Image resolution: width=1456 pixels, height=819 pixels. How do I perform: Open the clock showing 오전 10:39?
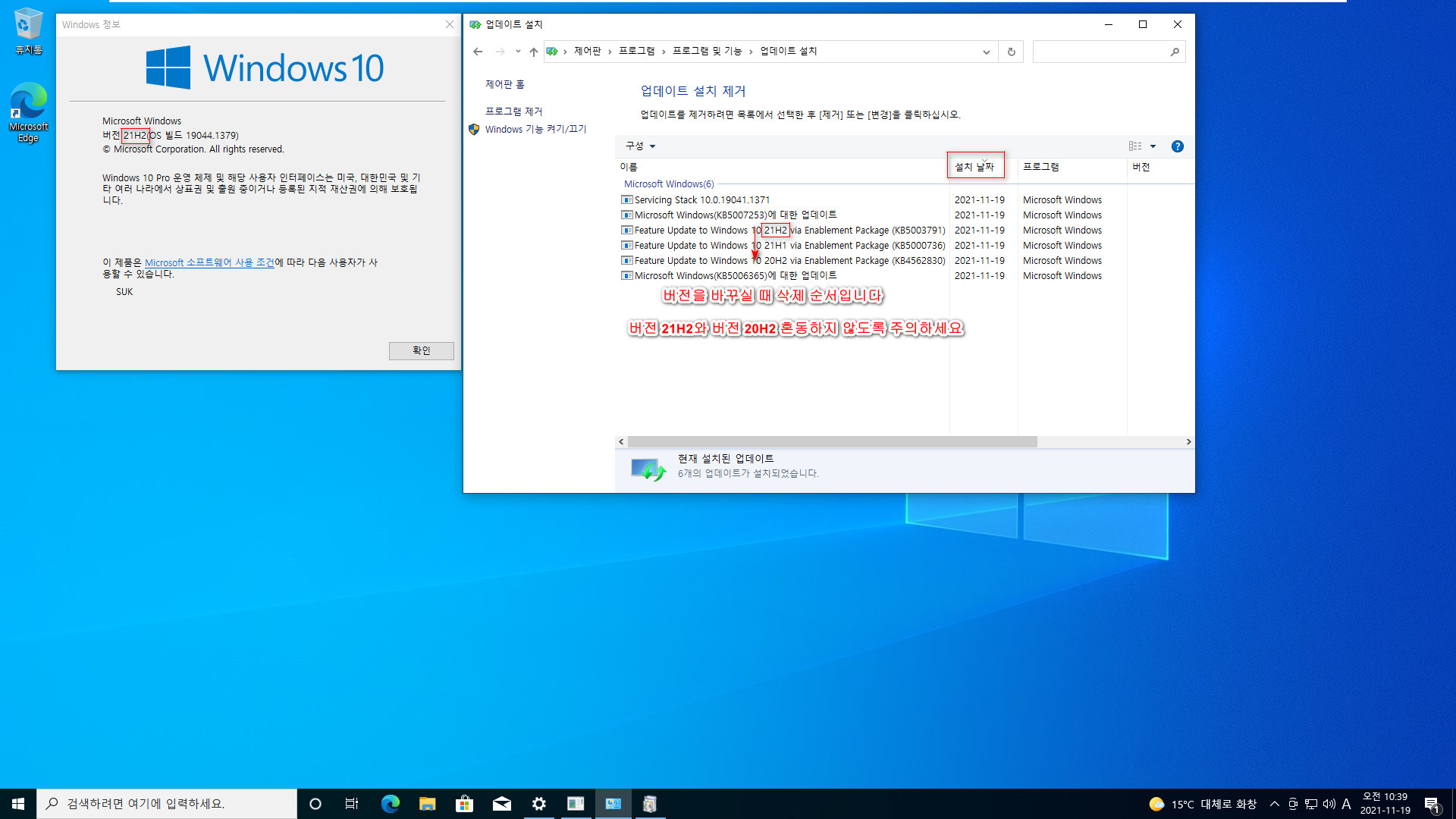[1385, 804]
